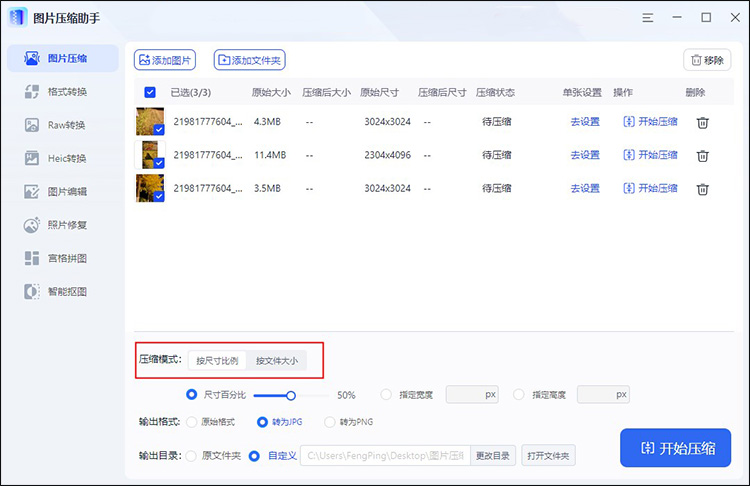The height and width of the screenshot is (486, 750).
Task: Select the 指定宽度 radio button
Action: pos(386,395)
